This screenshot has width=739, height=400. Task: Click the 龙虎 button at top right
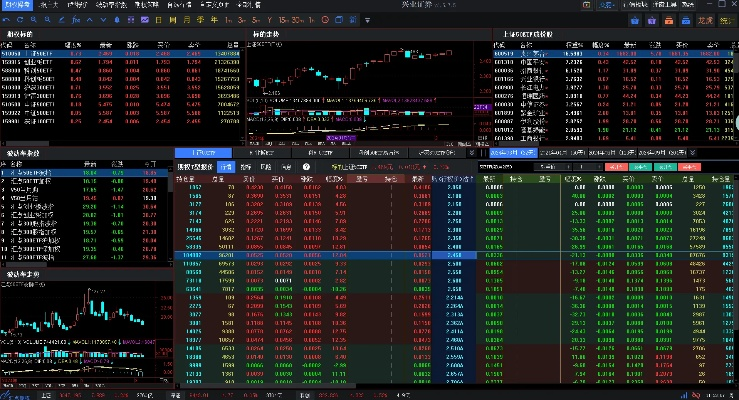point(705,20)
